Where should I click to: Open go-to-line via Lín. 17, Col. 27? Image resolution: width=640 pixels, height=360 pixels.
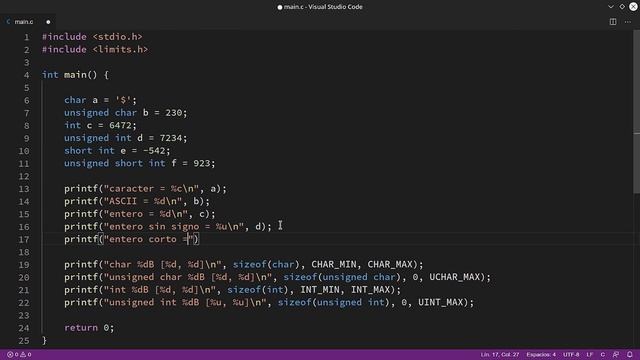(x=500, y=354)
